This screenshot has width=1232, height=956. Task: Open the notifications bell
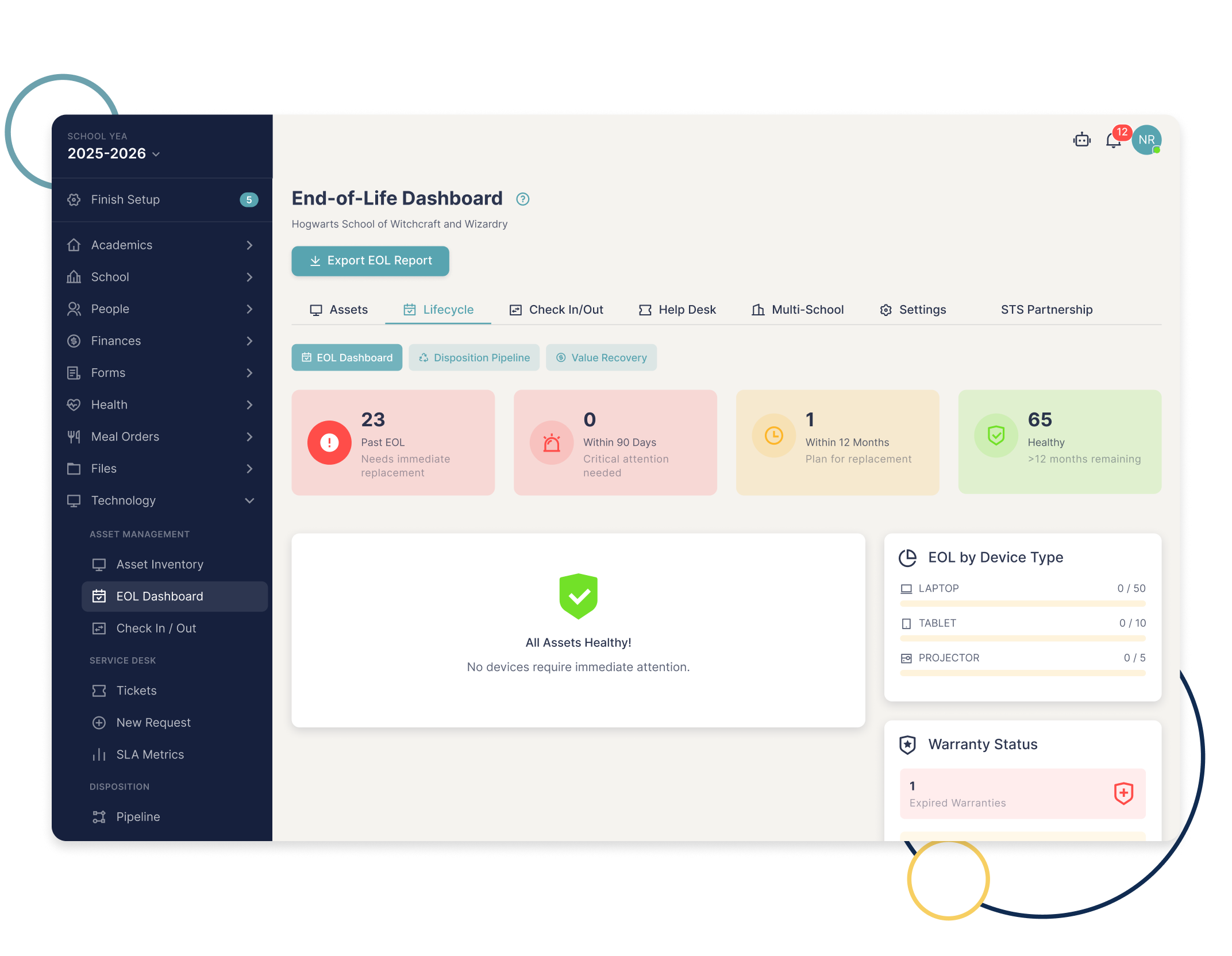1113,141
